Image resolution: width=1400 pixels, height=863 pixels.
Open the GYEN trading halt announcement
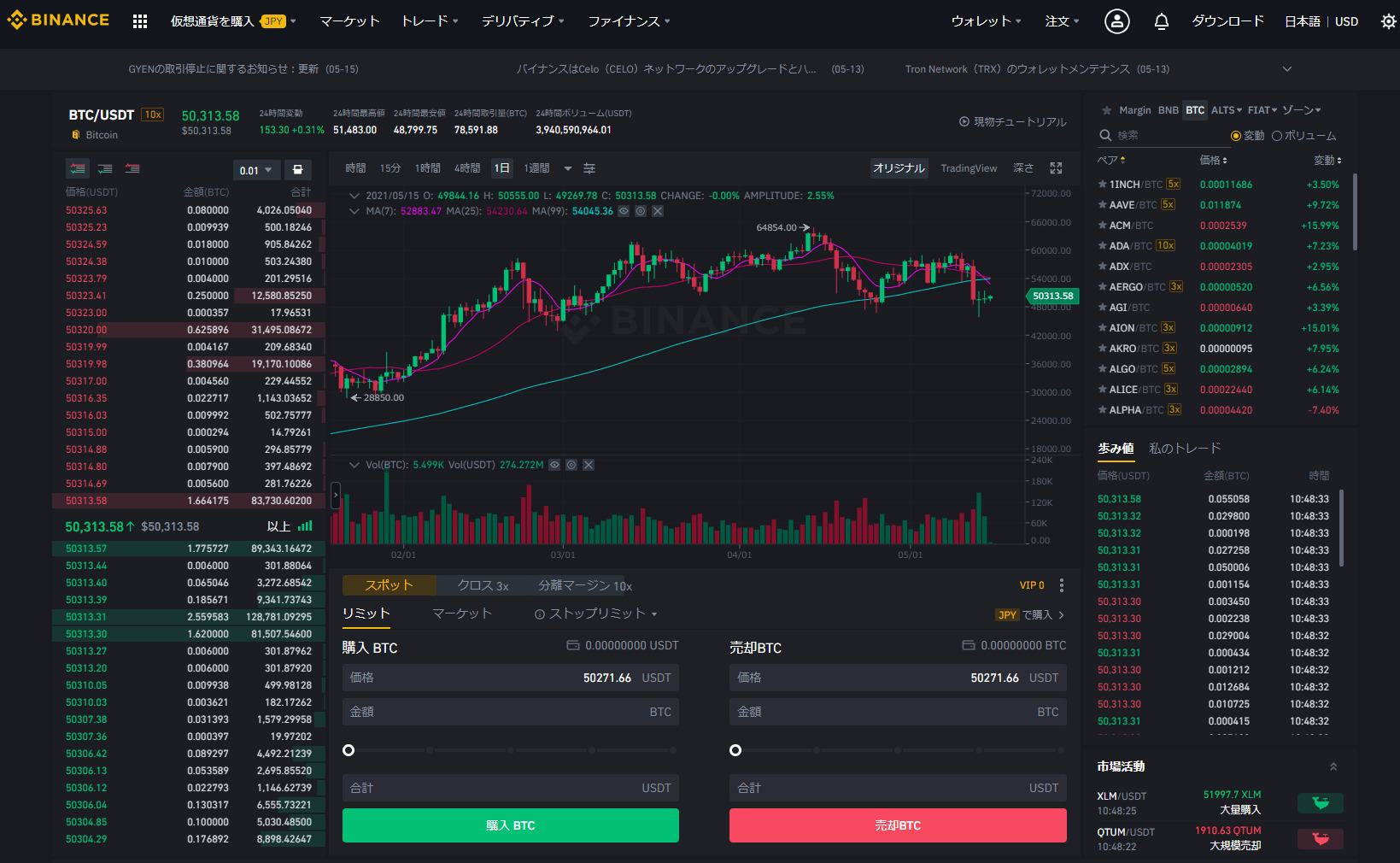point(243,69)
